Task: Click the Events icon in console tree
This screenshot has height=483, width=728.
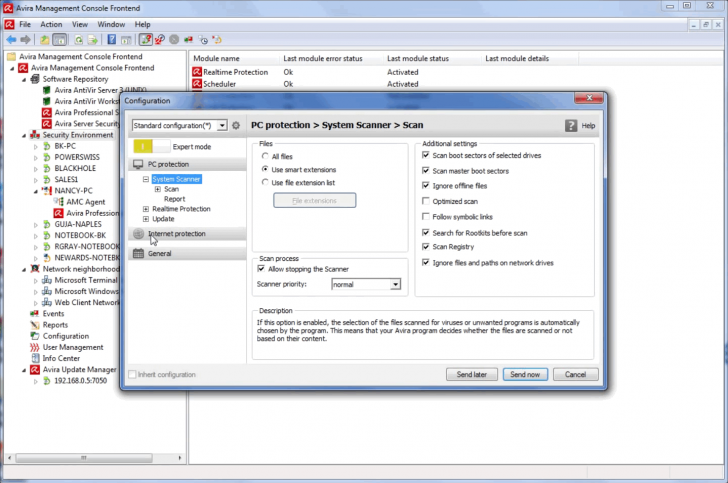Action: [34, 313]
